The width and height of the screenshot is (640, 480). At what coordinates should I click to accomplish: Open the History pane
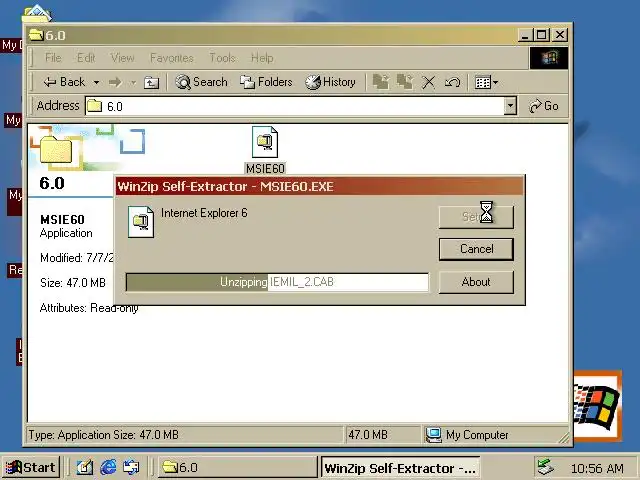point(330,82)
